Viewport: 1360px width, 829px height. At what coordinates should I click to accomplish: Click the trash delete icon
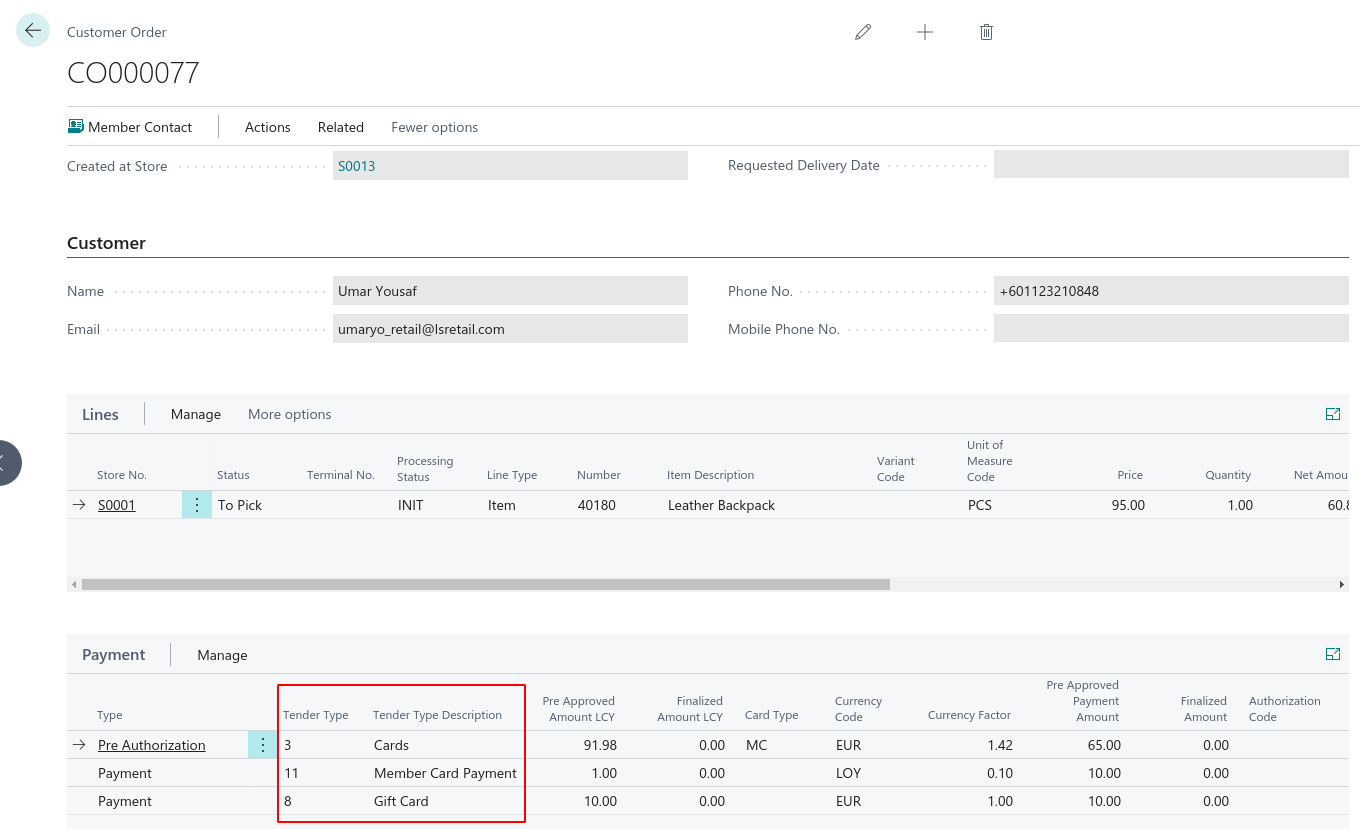(x=986, y=32)
